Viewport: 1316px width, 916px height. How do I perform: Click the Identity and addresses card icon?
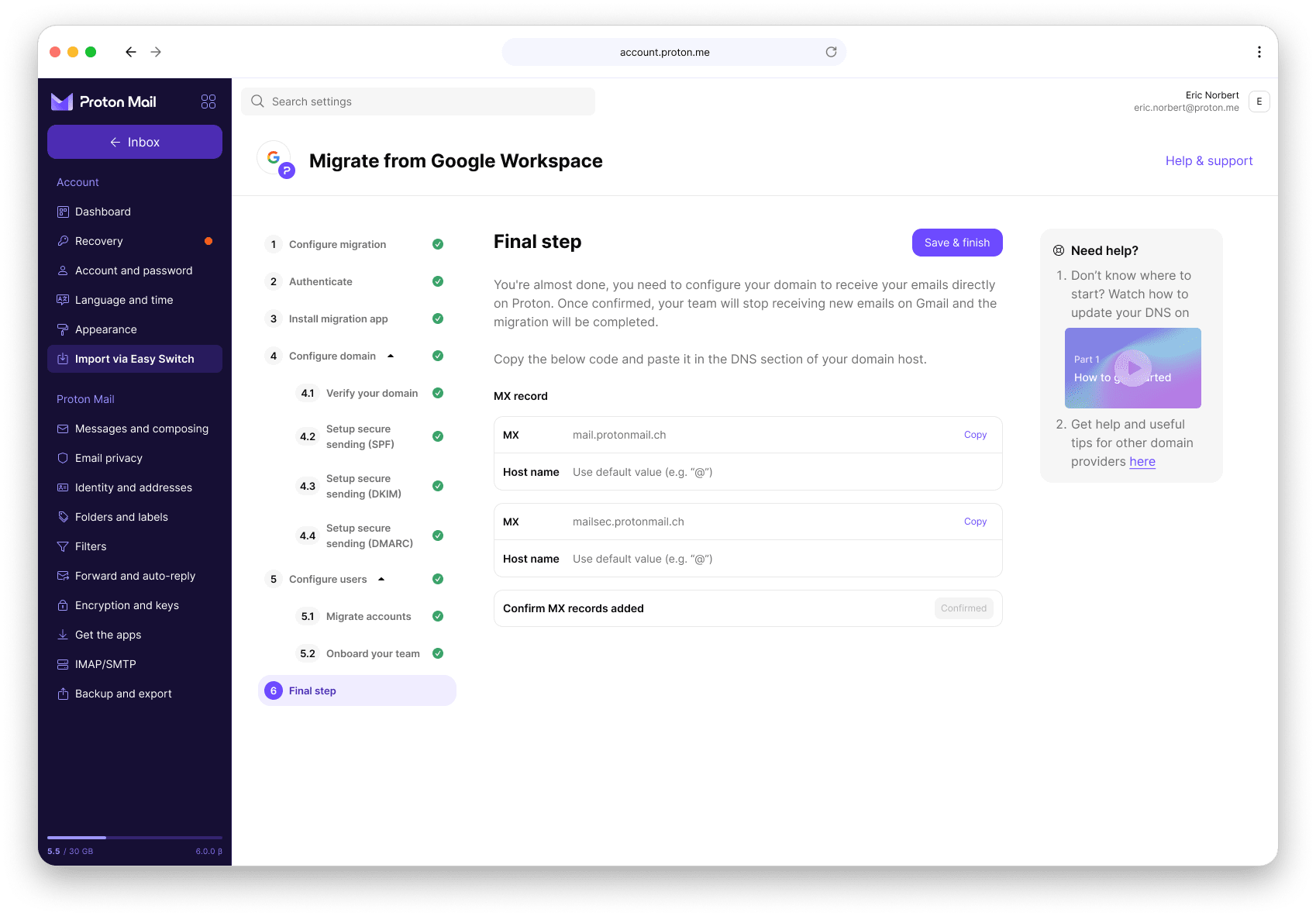(63, 487)
